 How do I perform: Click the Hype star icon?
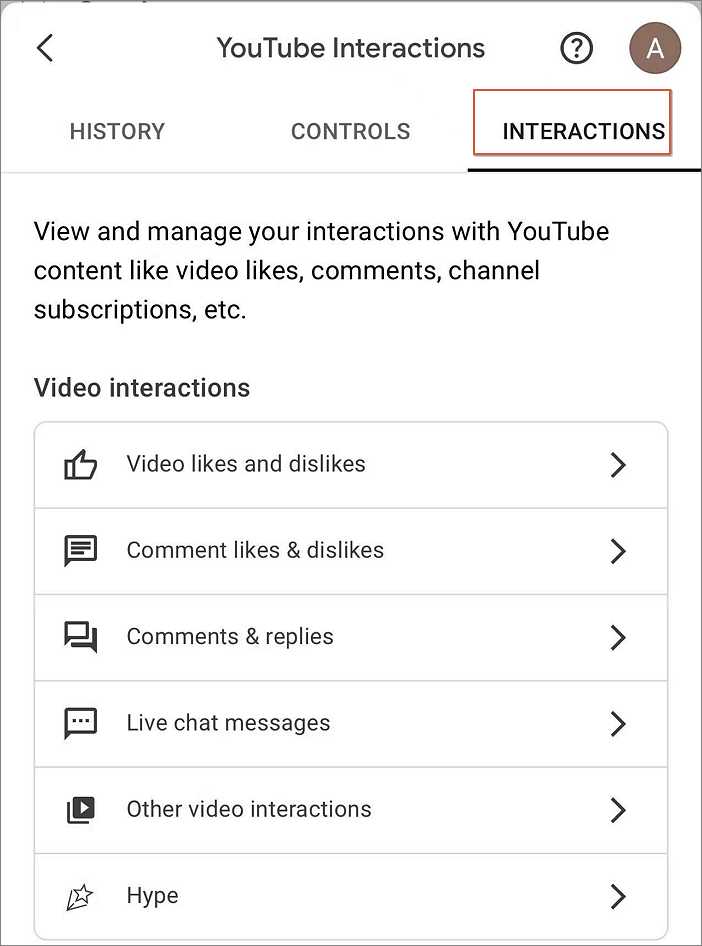[x=80, y=896]
